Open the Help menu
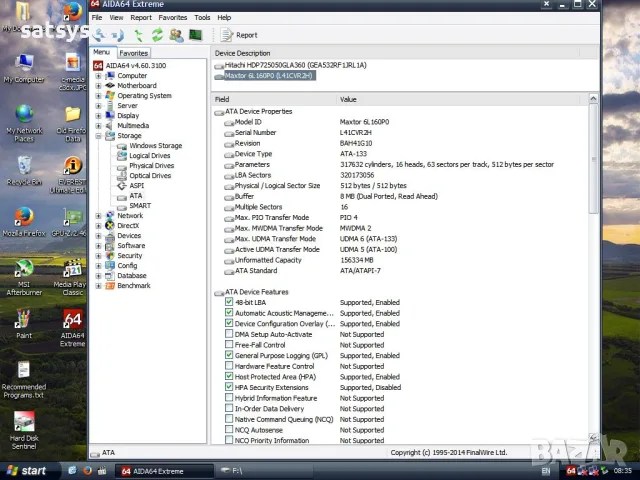This screenshot has height=480, width=640. coord(224,18)
